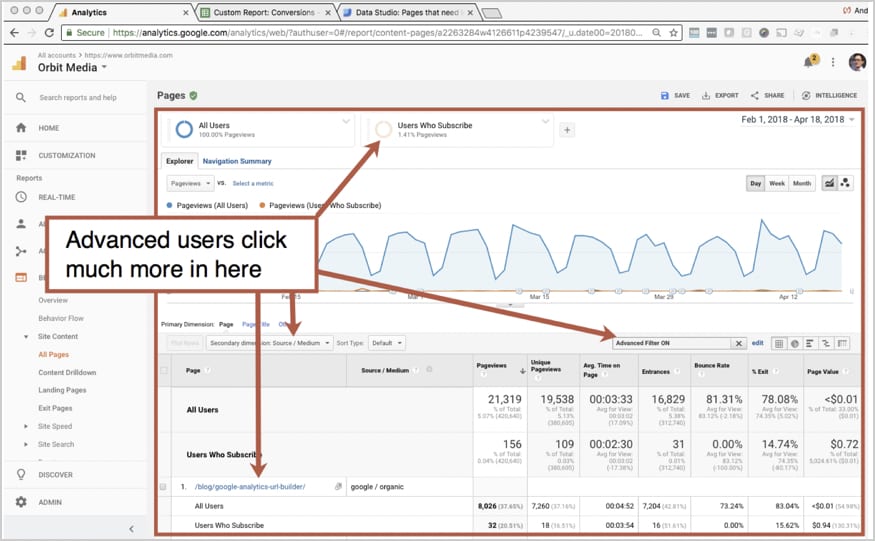Open the Pageviews metric dropdown

(x=190, y=183)
